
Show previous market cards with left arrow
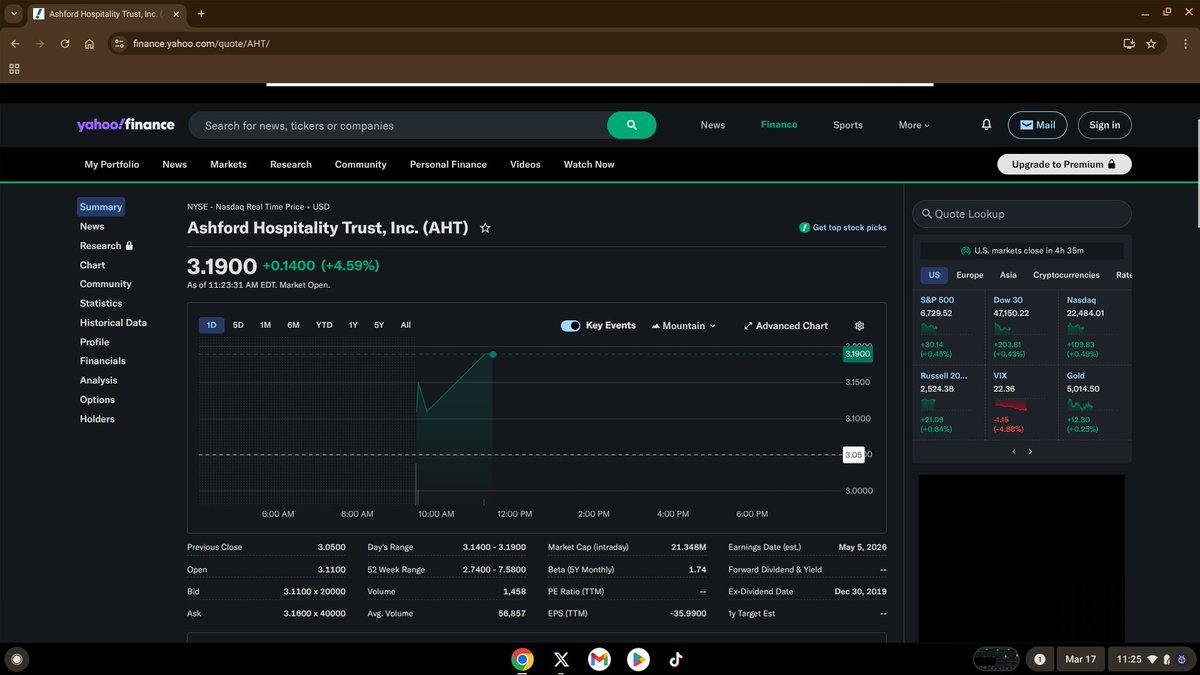click(1013, 451)
